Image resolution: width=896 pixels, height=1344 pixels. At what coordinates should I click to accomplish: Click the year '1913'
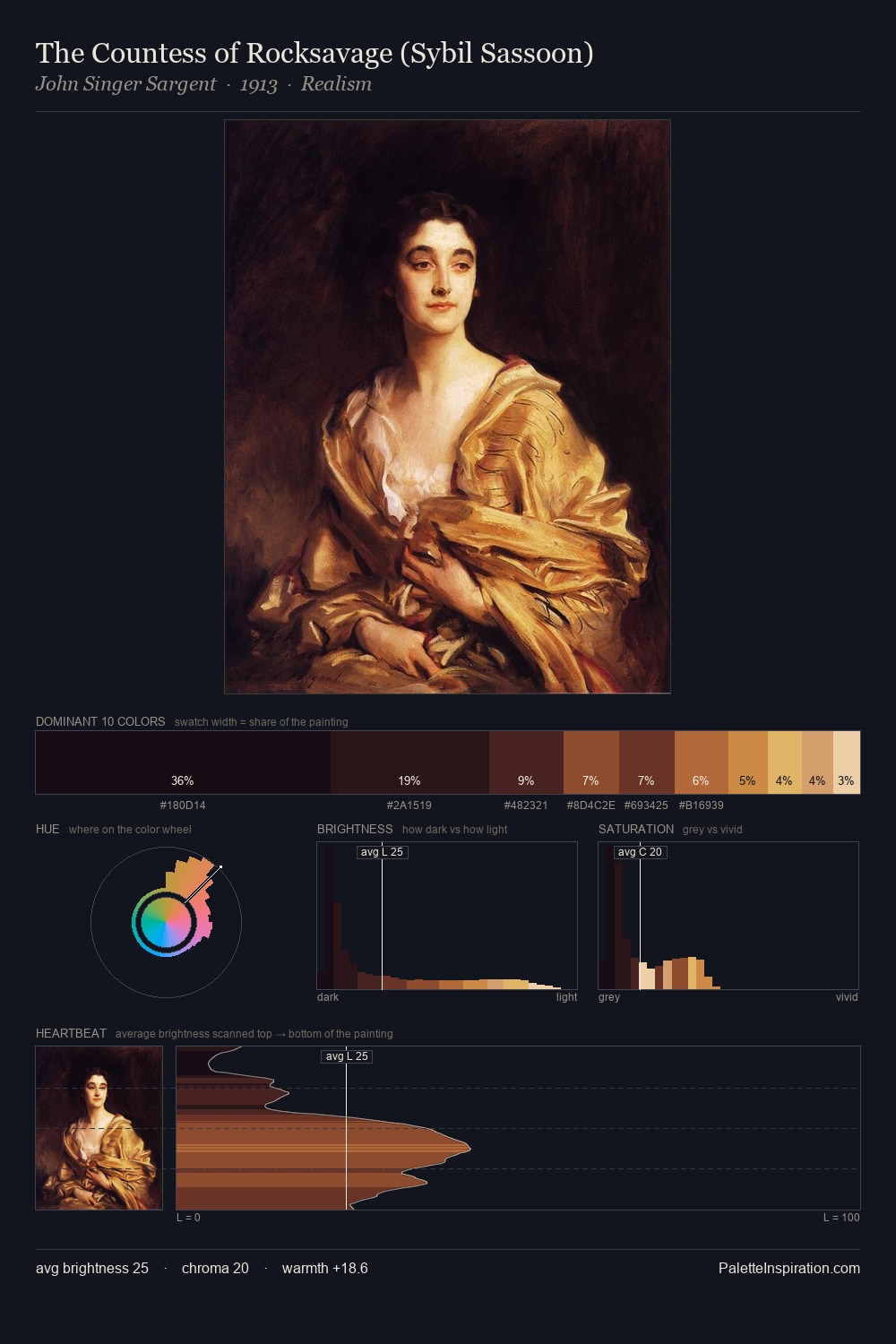click(258, 84)
